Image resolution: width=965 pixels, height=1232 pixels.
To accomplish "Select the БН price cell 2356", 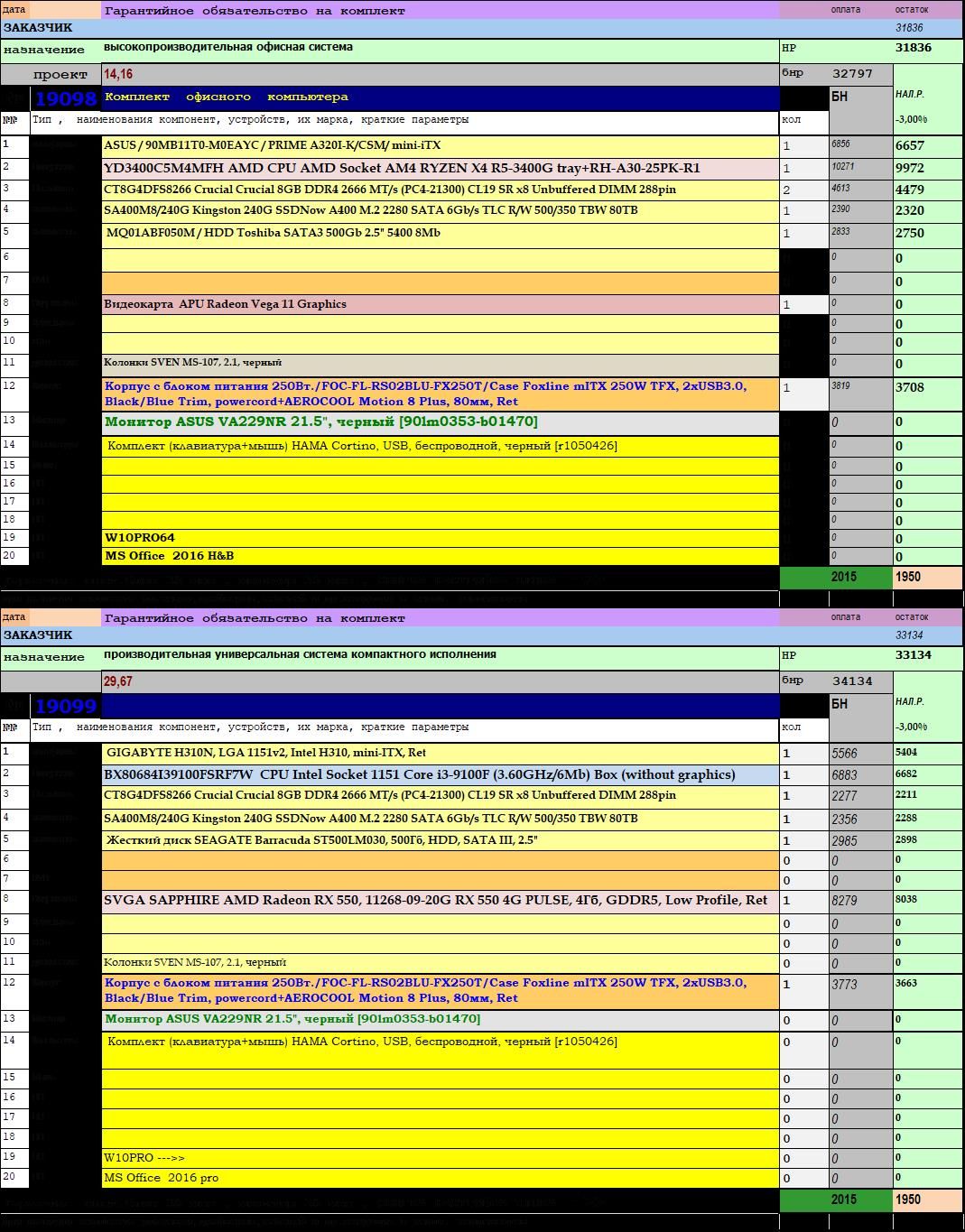I will (861, 819).
